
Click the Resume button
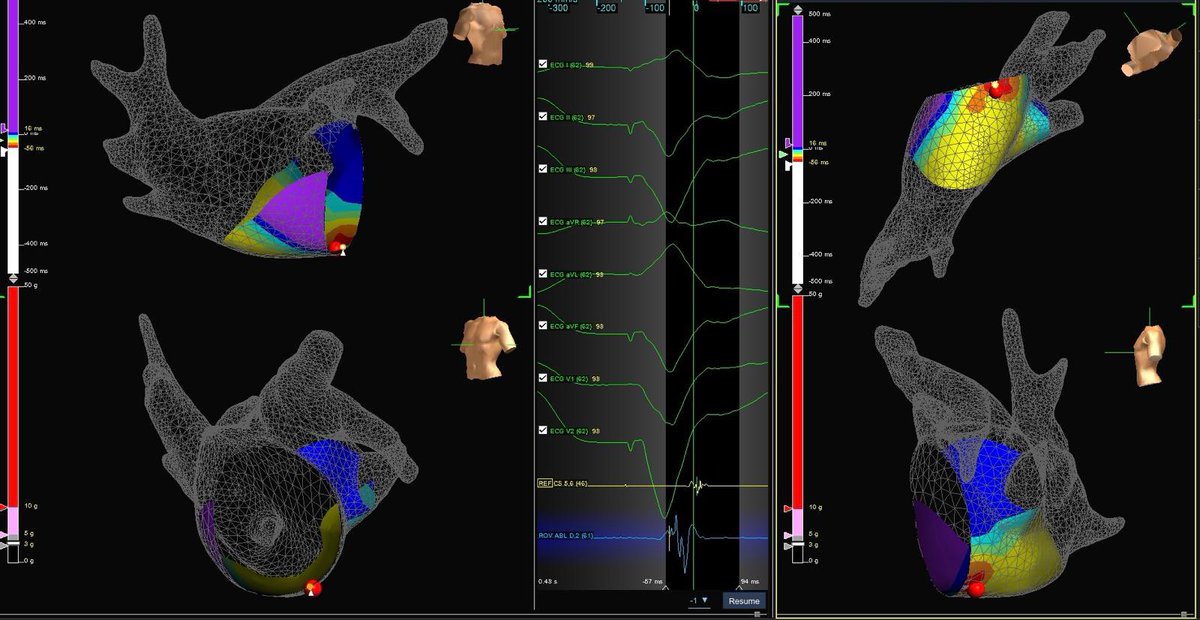pyautogui.click(x=744, y=601)
